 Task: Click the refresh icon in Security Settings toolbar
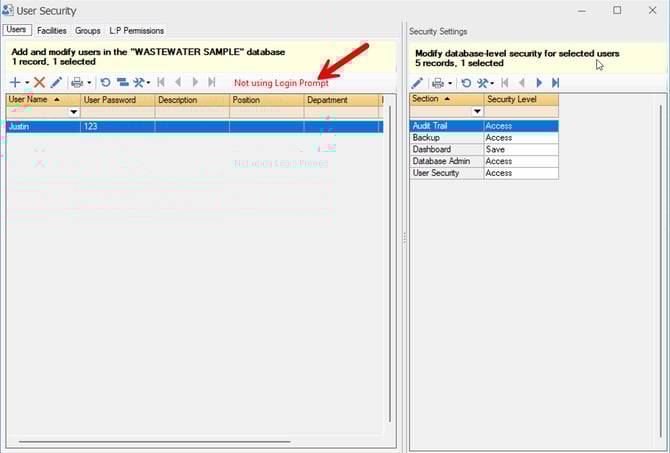[465, 82]
